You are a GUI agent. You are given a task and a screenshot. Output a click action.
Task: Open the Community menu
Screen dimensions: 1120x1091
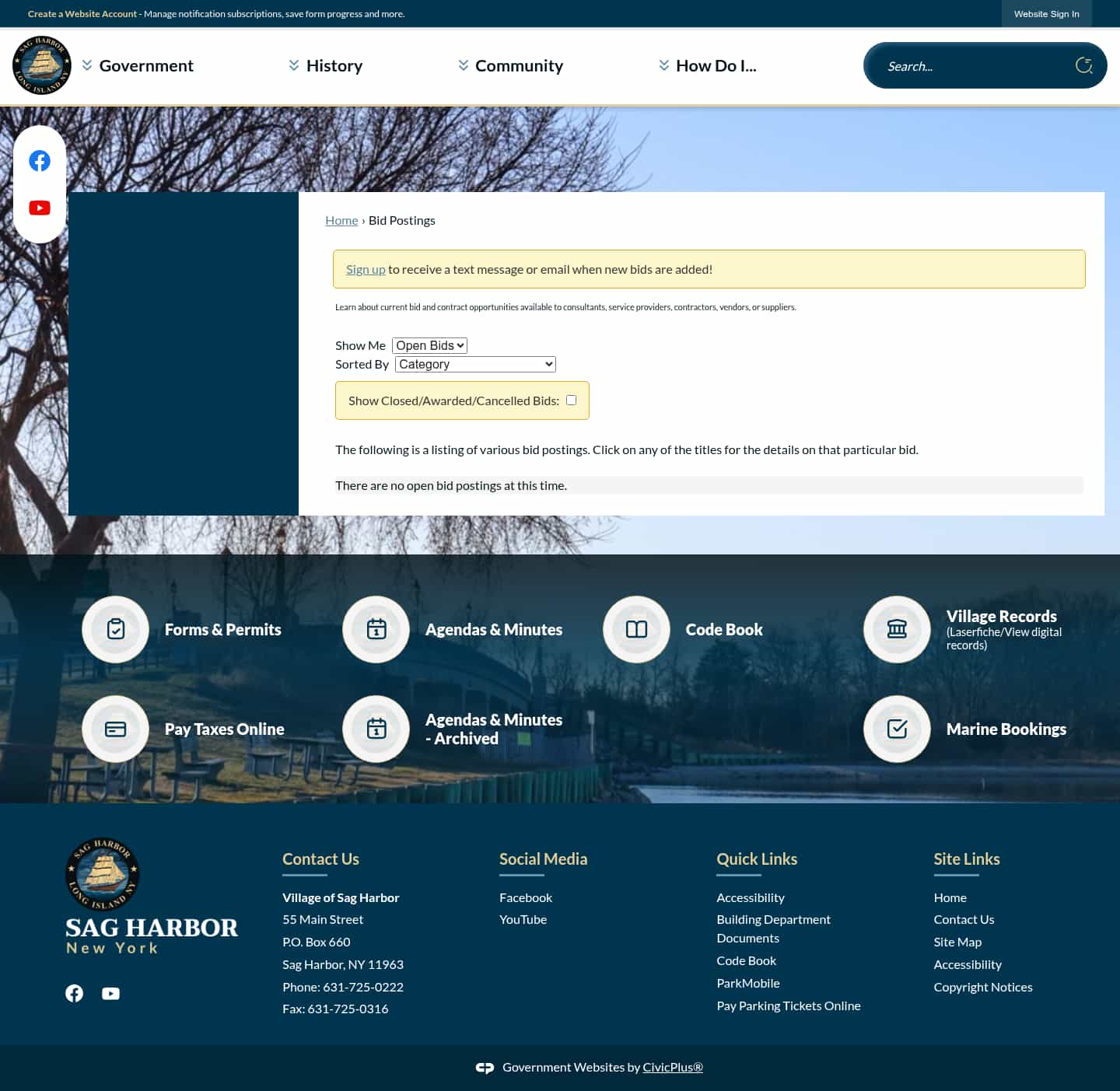(x=519, y=65)
